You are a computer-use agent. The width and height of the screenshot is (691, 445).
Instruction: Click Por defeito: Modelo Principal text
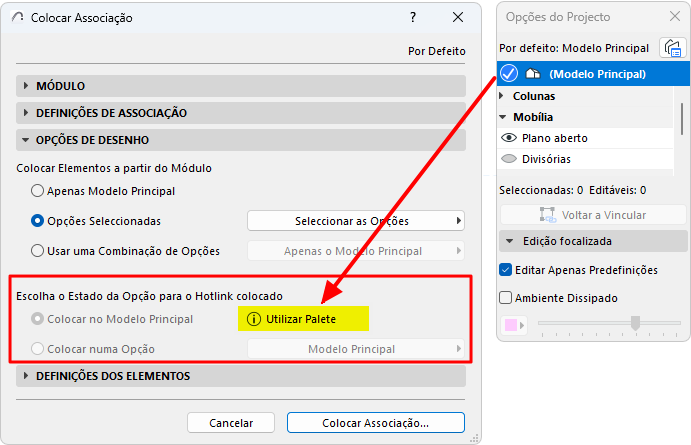click(x=574, y=48)
